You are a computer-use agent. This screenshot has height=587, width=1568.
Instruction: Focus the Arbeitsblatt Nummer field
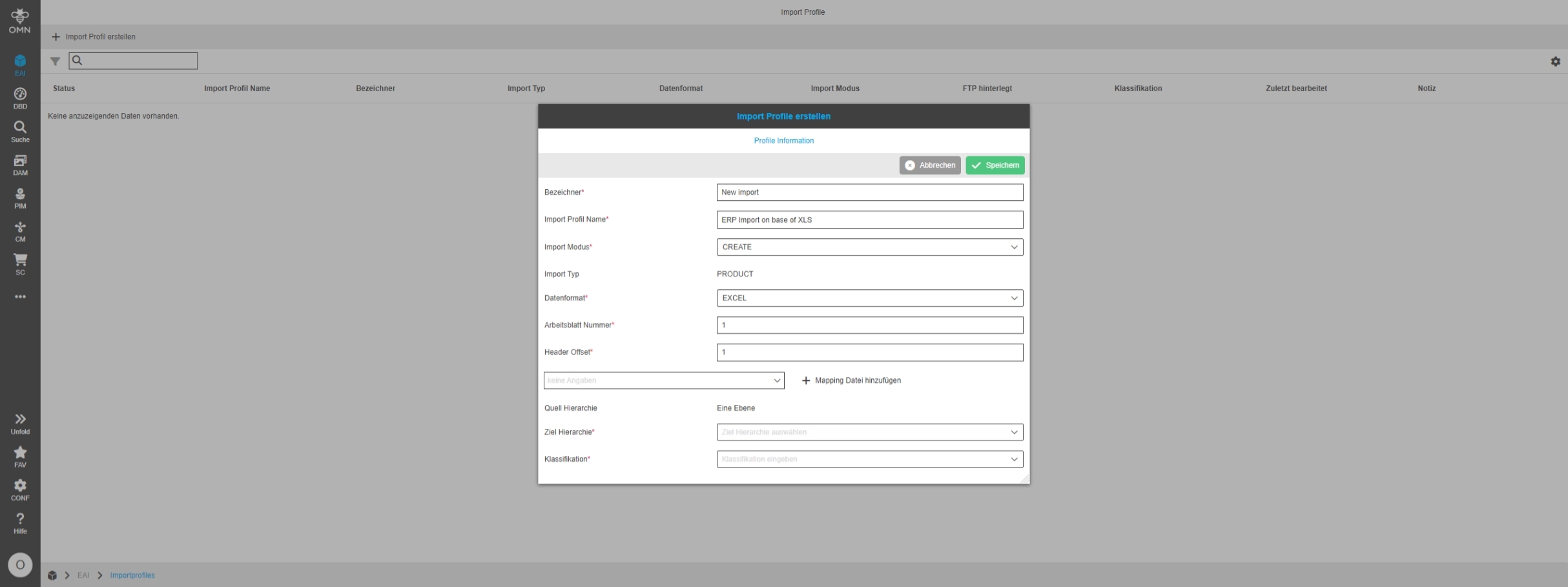pyautogui.click(x=870, y=325)
